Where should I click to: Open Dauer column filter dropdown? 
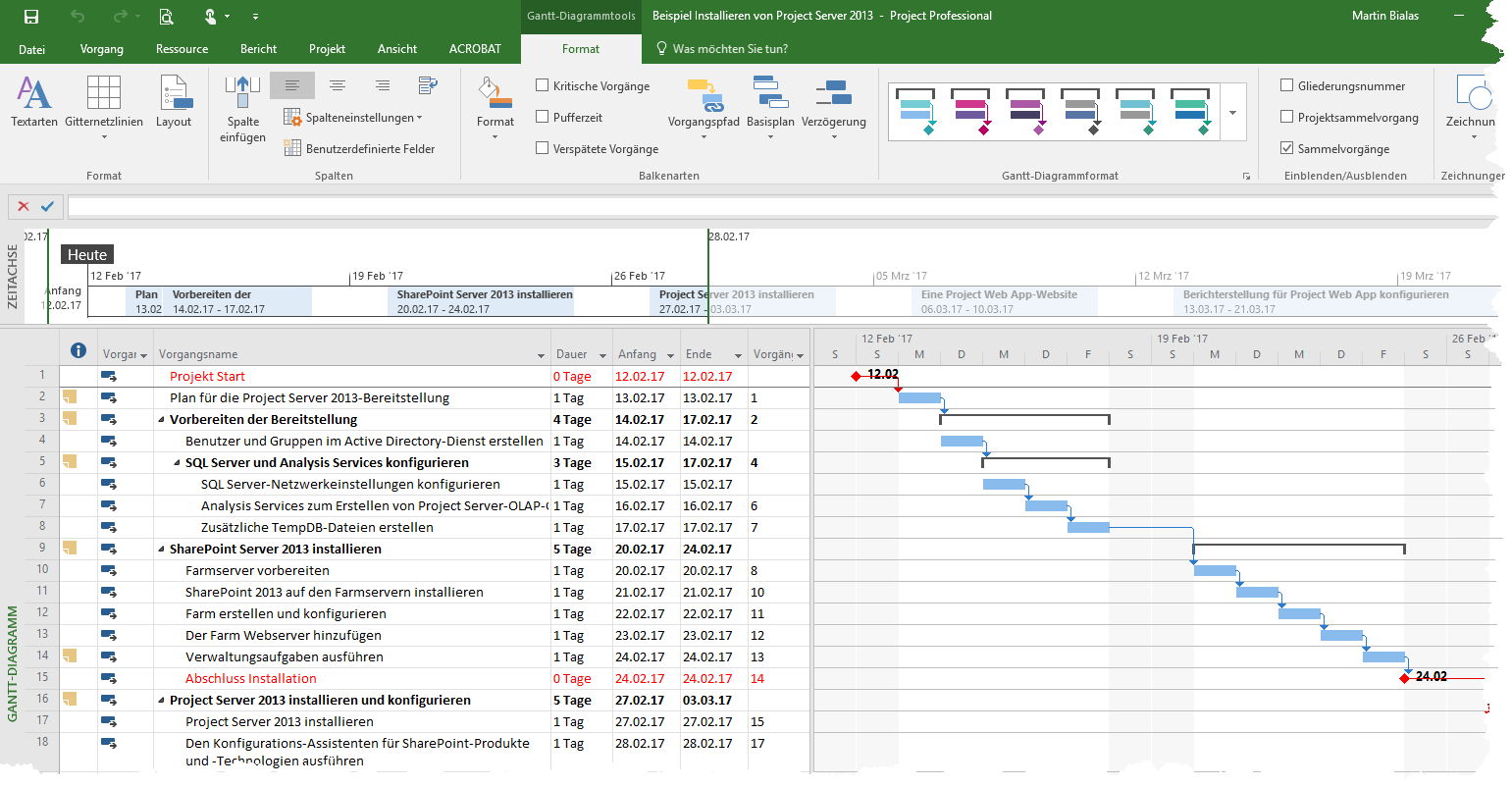click(x=603, y=355)
